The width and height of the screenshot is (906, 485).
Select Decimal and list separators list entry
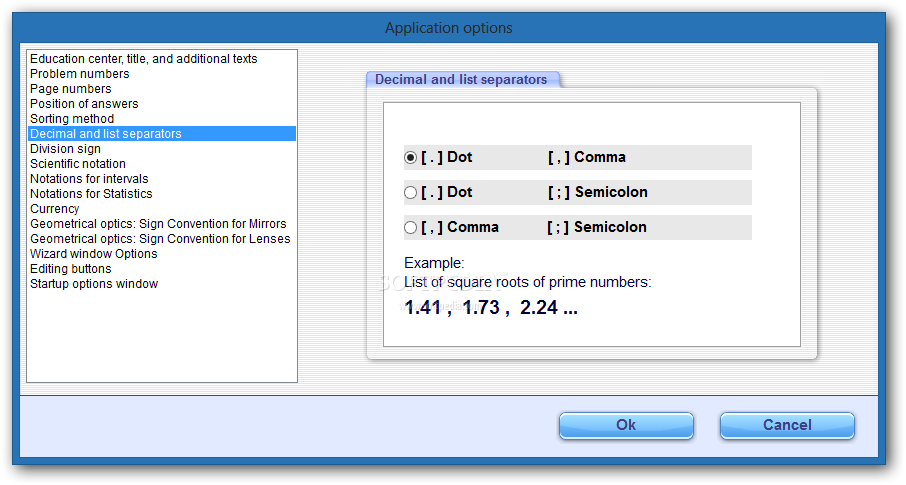pyautogui.click(x=162, y=134)
